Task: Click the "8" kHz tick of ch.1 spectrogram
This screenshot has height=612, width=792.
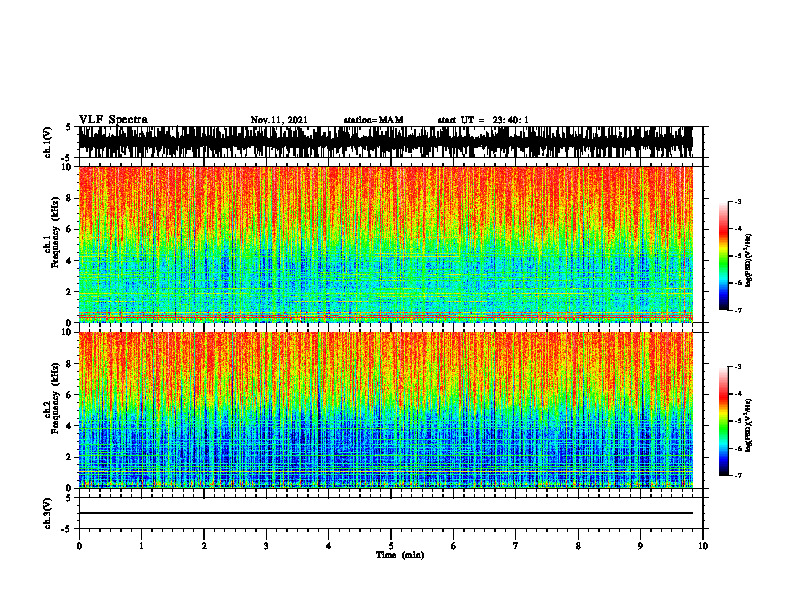Action: point(70,198)
